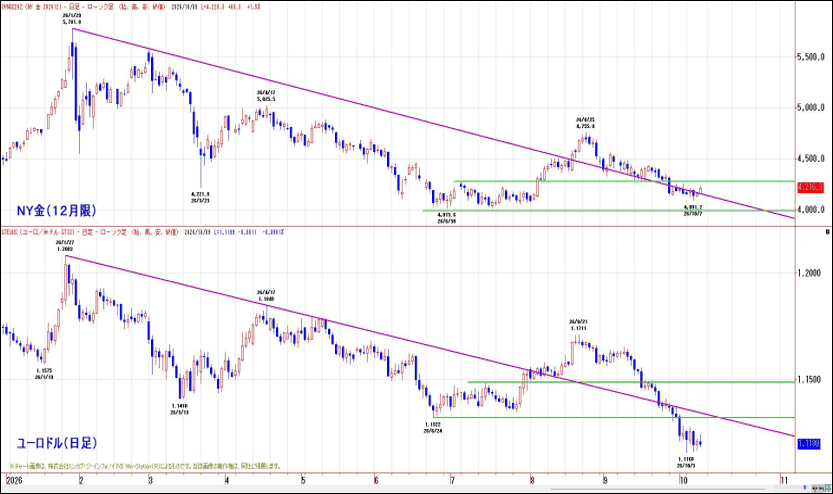Click month 4 on the time axis
This screenshot has width=833, height=494.
pyautogui.click(x=227, y=480)
